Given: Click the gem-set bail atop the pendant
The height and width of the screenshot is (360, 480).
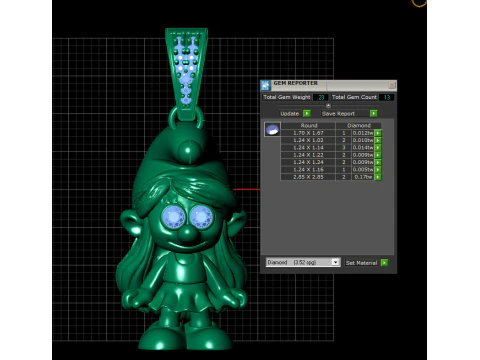Looking at the screenshot, I should pyautogui.click(x=186, y=74).
